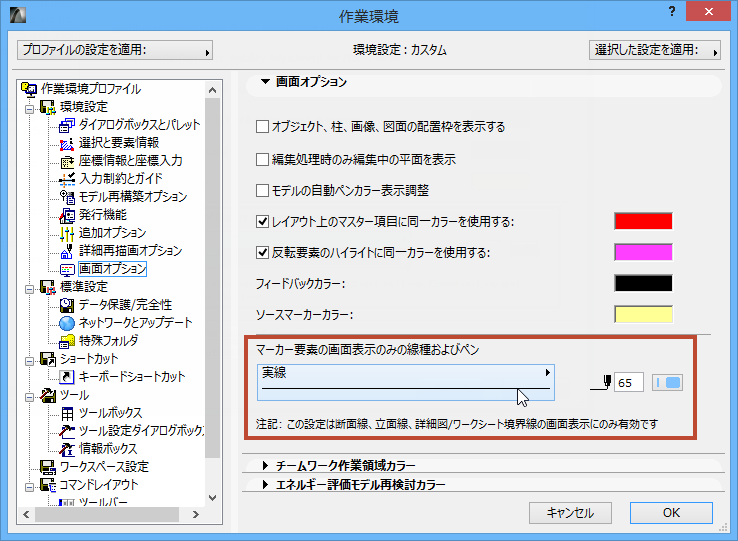Viewport: 738px width, 541px height.
Task: Click the help question mark button
Action: [x=672, y=11]
